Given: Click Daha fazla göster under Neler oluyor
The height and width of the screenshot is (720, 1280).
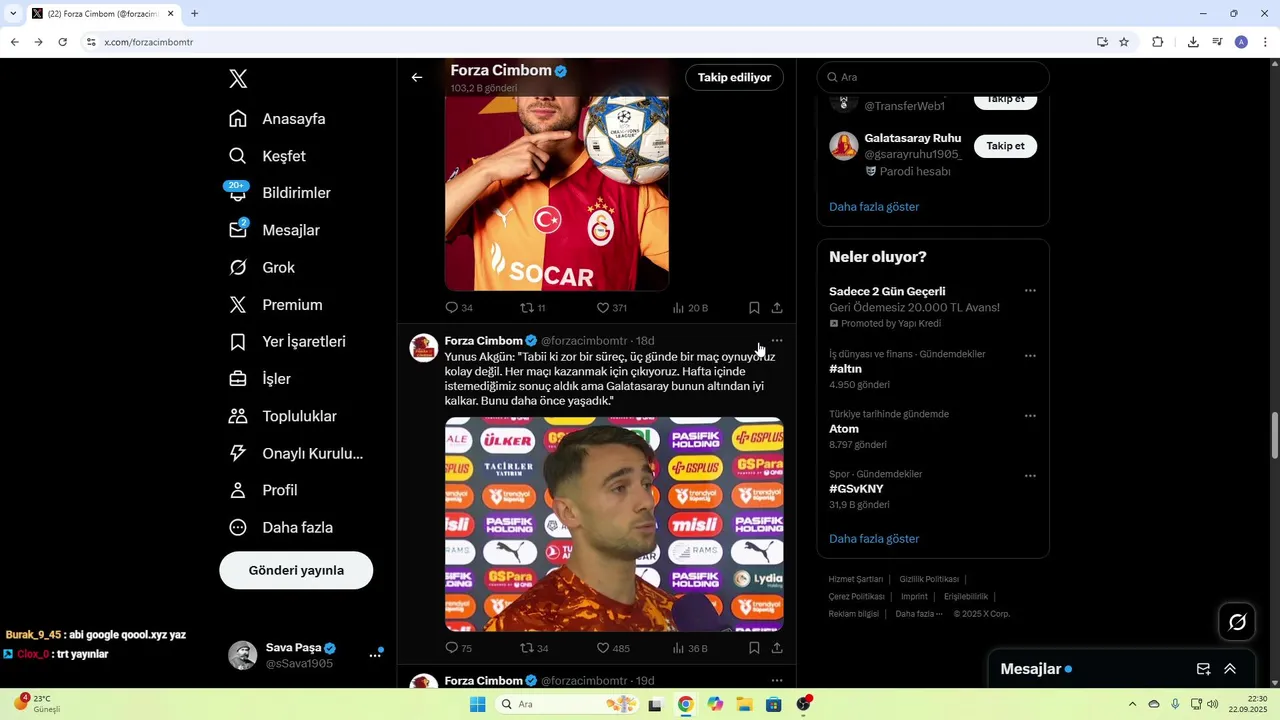Looking at the screenshot, I should [874, 539].
